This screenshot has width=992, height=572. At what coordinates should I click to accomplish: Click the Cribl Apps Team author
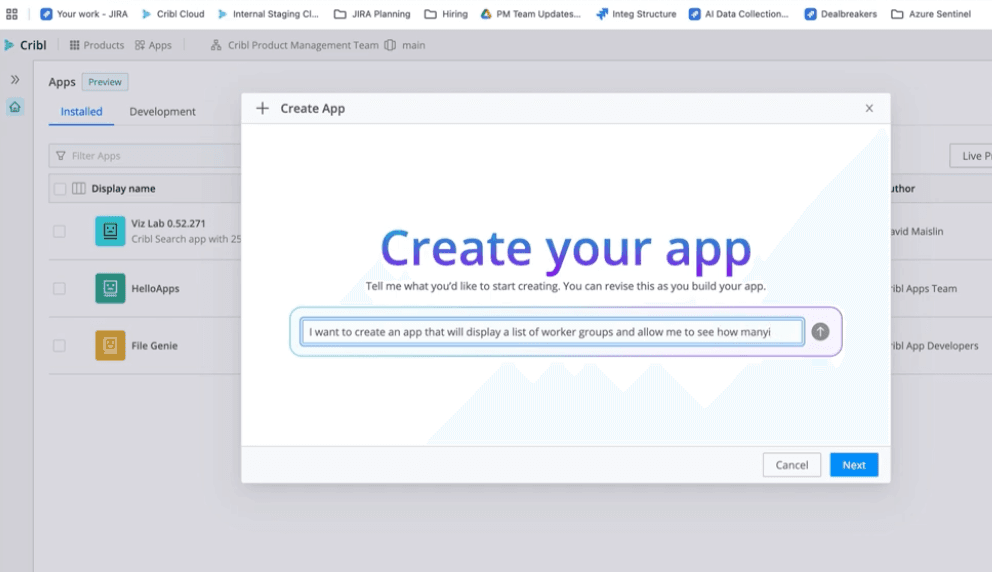924,289
